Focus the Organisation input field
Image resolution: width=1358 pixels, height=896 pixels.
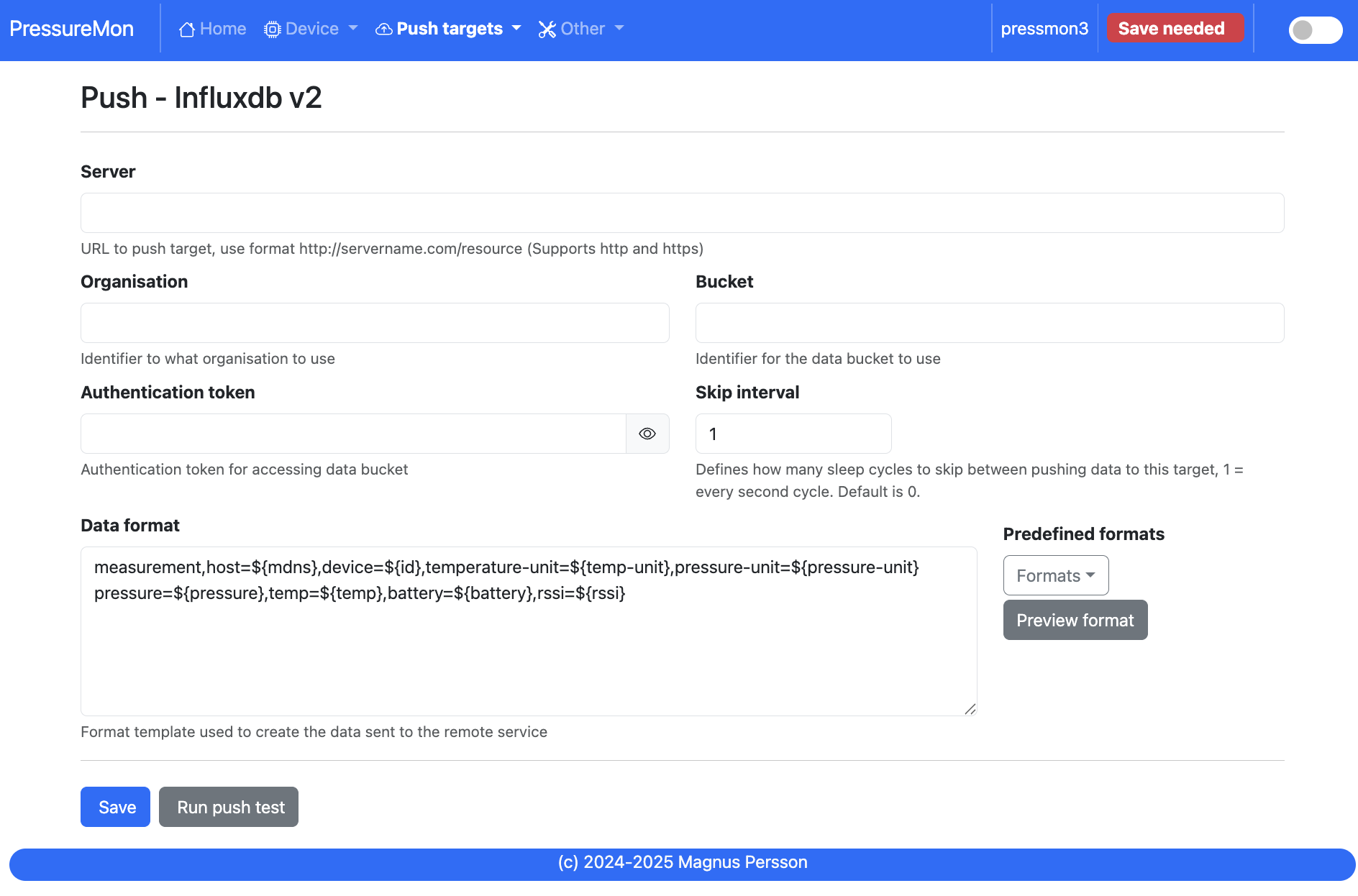coord(375,323)
